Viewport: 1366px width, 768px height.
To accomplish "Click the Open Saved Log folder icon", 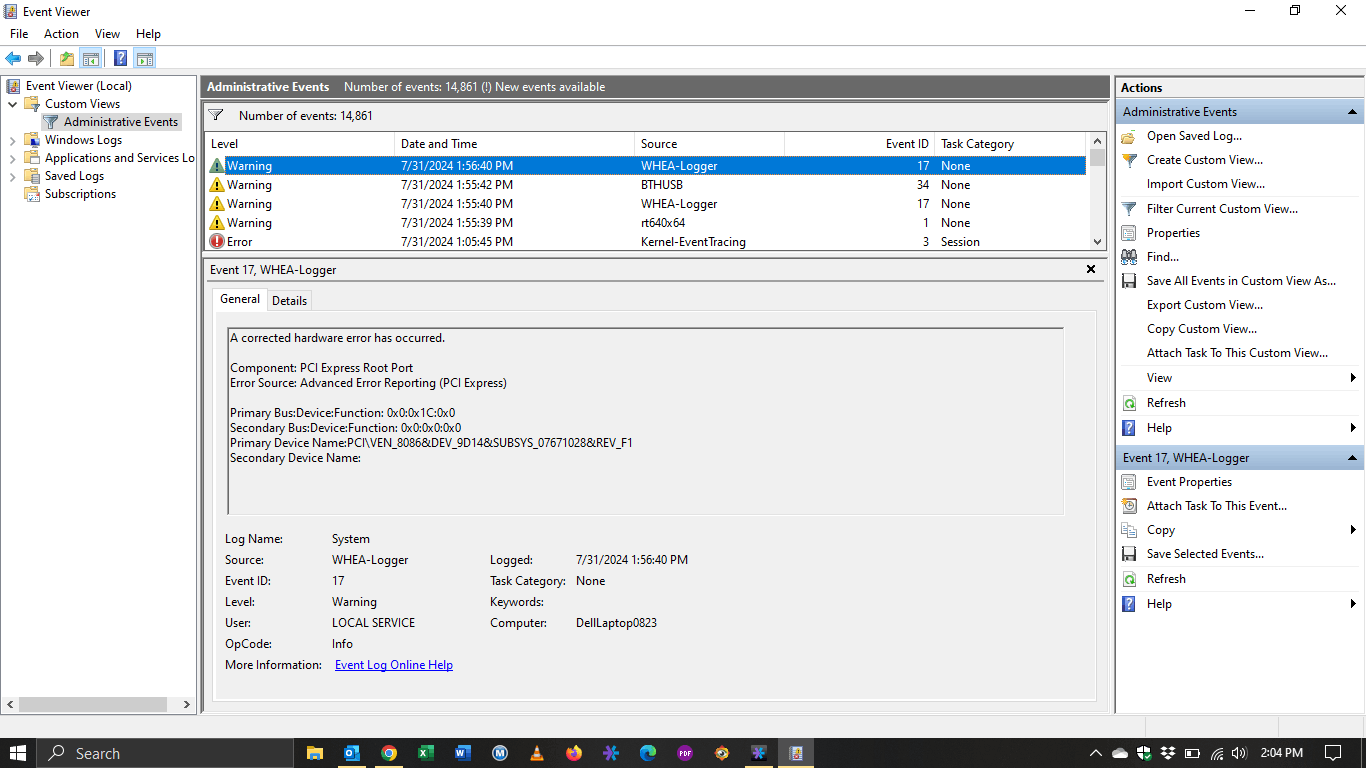I will coord(1129,136).
